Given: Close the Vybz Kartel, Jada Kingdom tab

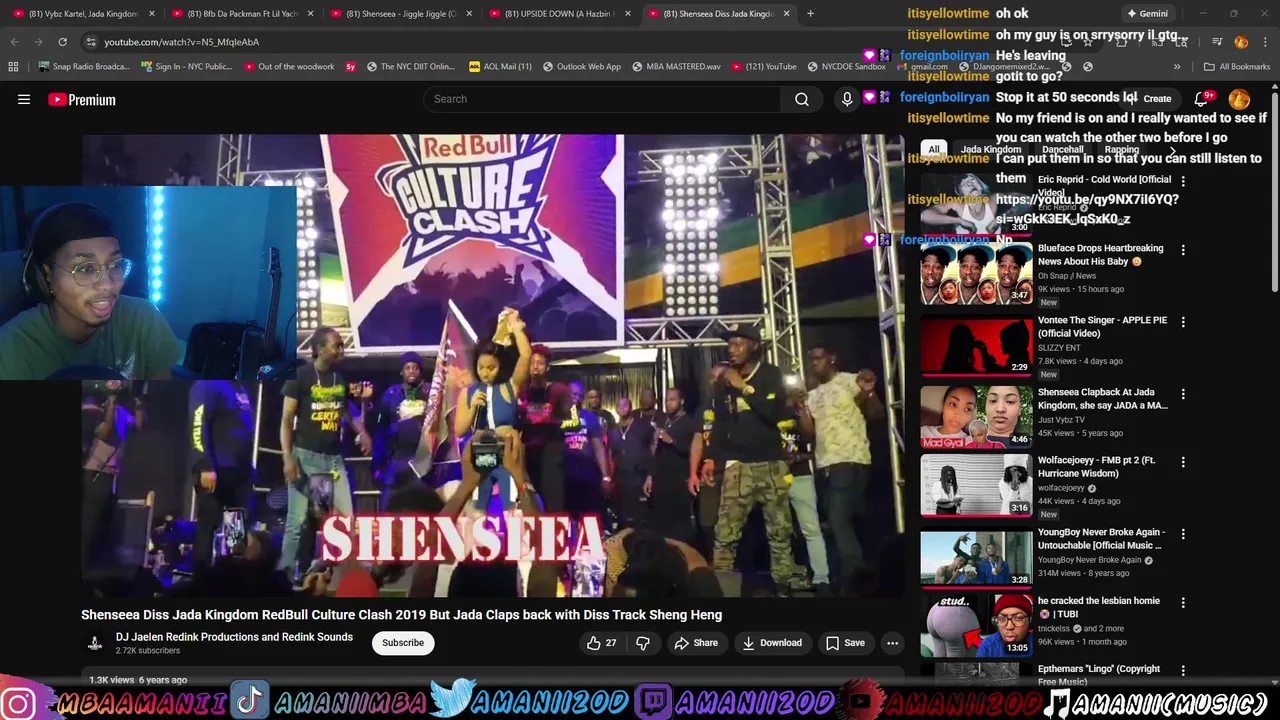Looking at the screenshot, I should point(152,14).
